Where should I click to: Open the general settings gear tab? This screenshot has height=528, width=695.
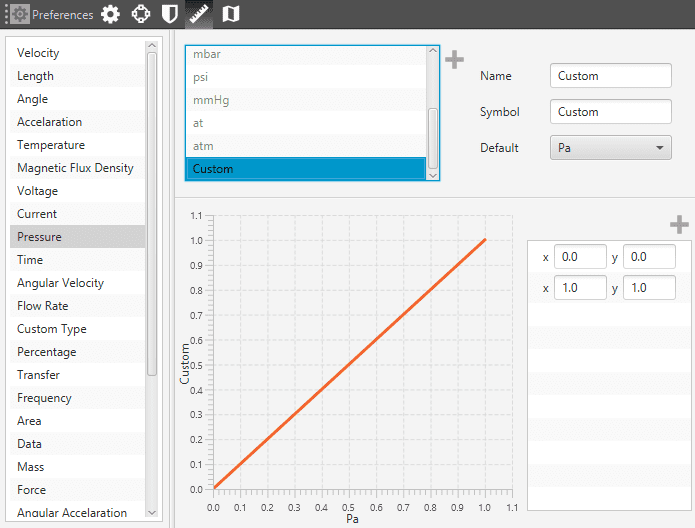point(110,14)
